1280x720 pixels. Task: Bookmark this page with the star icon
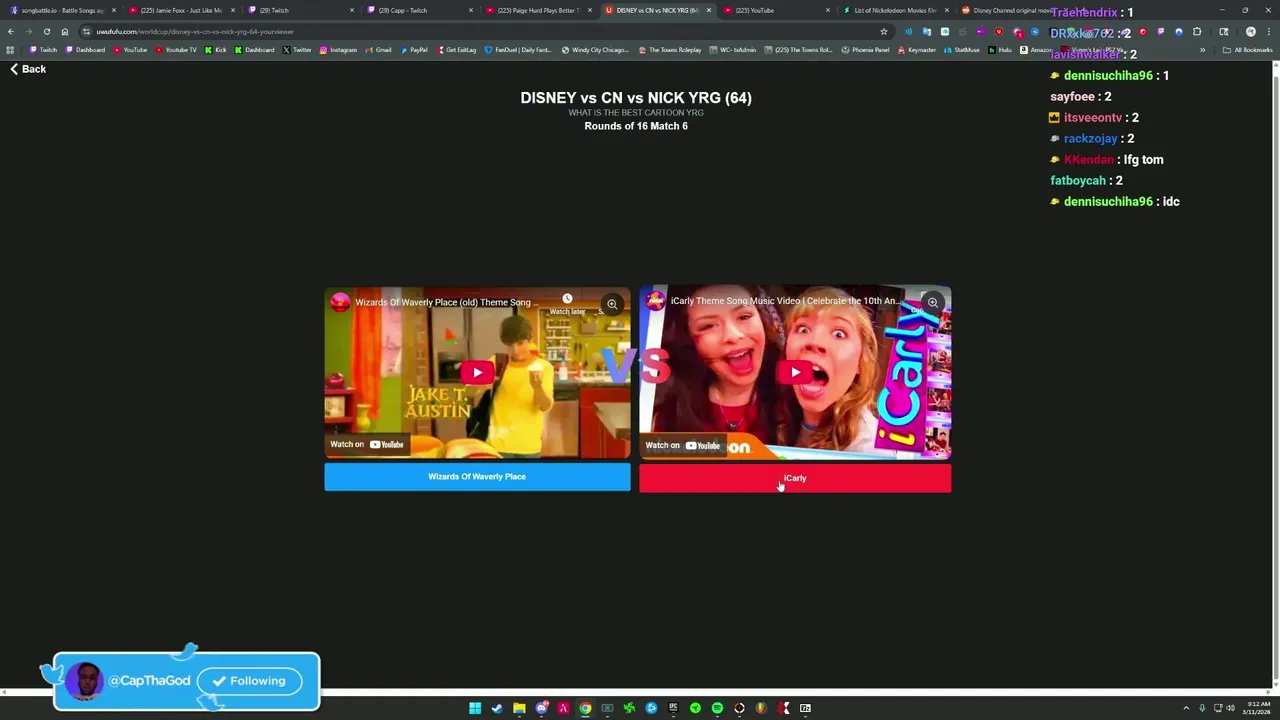click(884, 31)
